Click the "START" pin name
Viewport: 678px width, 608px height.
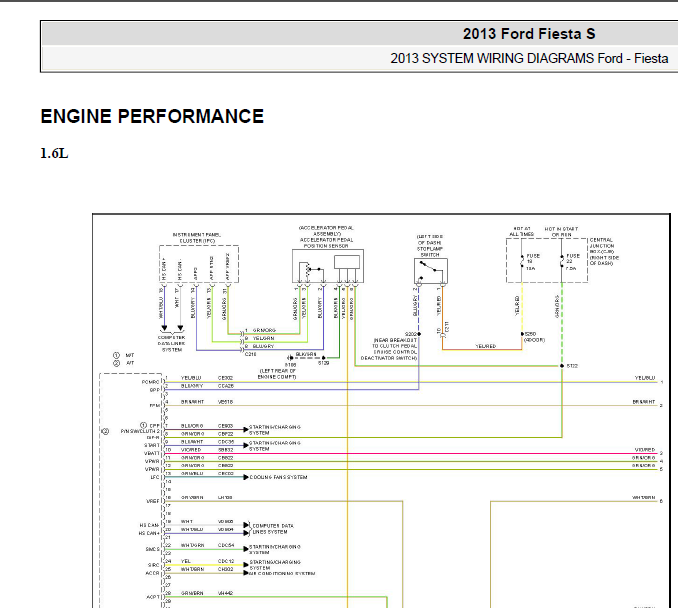[x=152, y=445]
